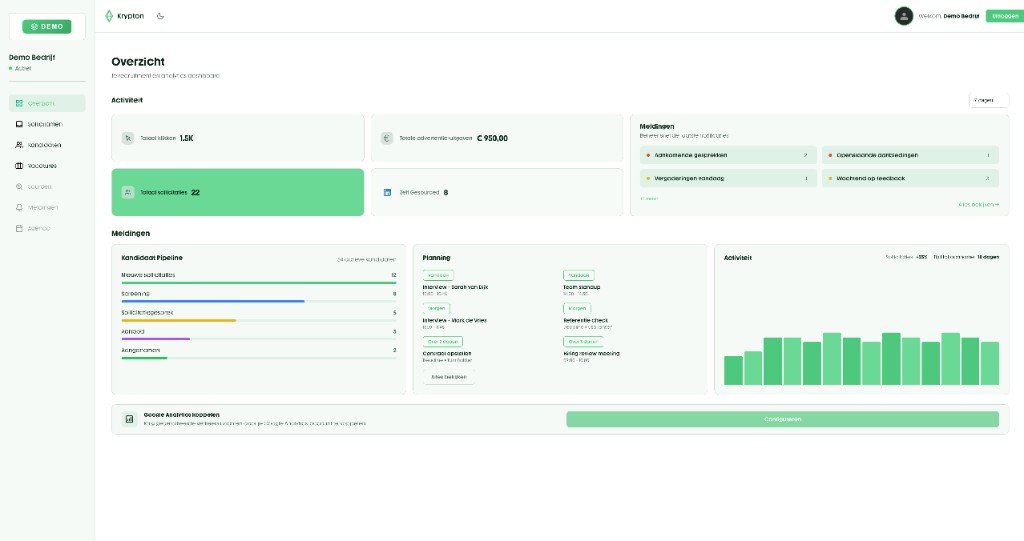Open the Agenda label in the sidebar
This screenshot has height=541, width=1024.
[39, 229]
